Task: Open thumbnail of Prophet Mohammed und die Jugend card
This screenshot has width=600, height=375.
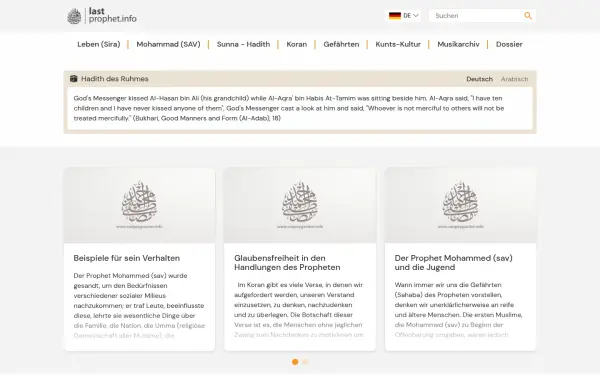Action: [x=460, y=205]
